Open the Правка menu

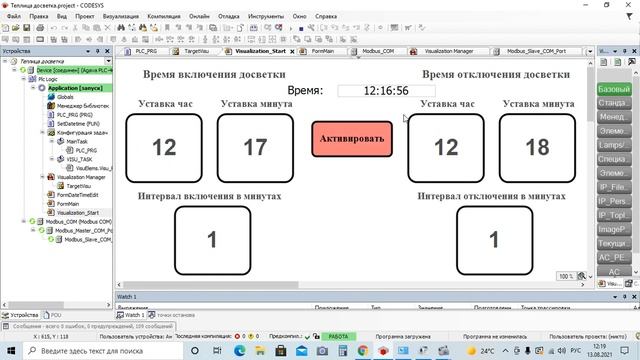pos(39,16)
